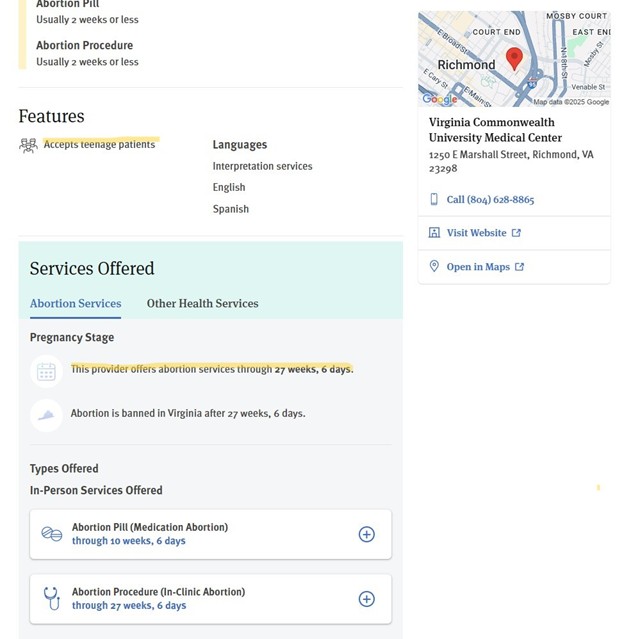Click the calendar icon under Pregnancy Stage
This screenshot has width=631, height=639.
pyautogui.click(x=46, y=371)
